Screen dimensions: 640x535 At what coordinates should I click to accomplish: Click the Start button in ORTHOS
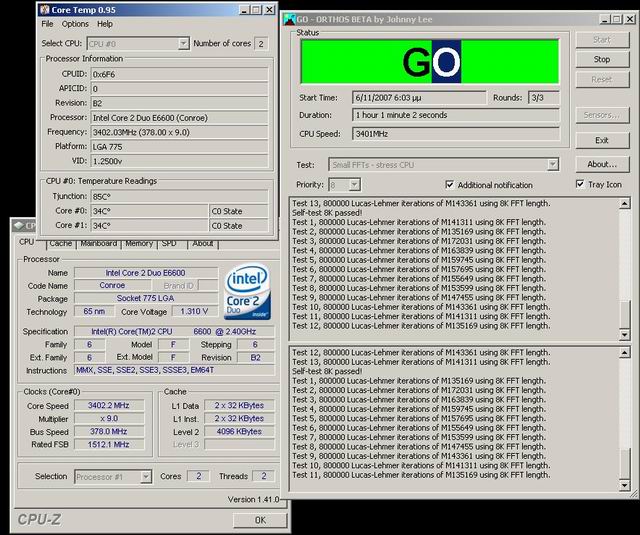pos(602,40)
